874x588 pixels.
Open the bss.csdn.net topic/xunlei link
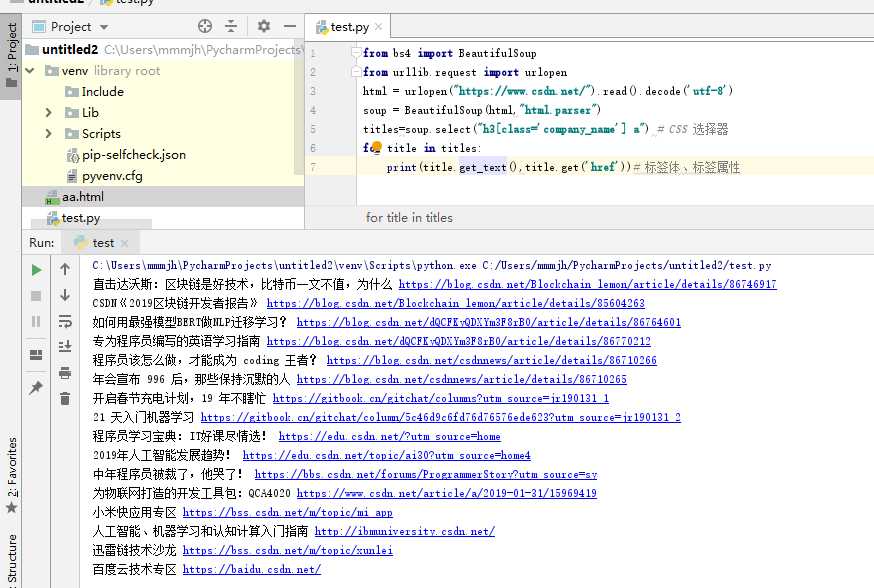[x=288, y=550]
